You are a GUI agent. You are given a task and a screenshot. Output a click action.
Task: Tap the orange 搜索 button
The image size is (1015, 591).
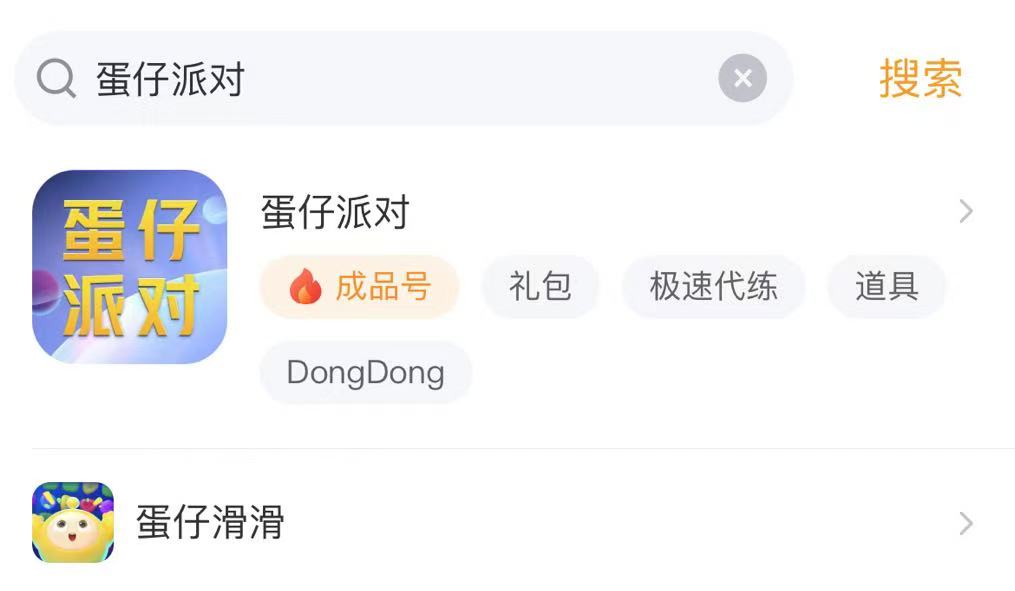pos(920,79)
